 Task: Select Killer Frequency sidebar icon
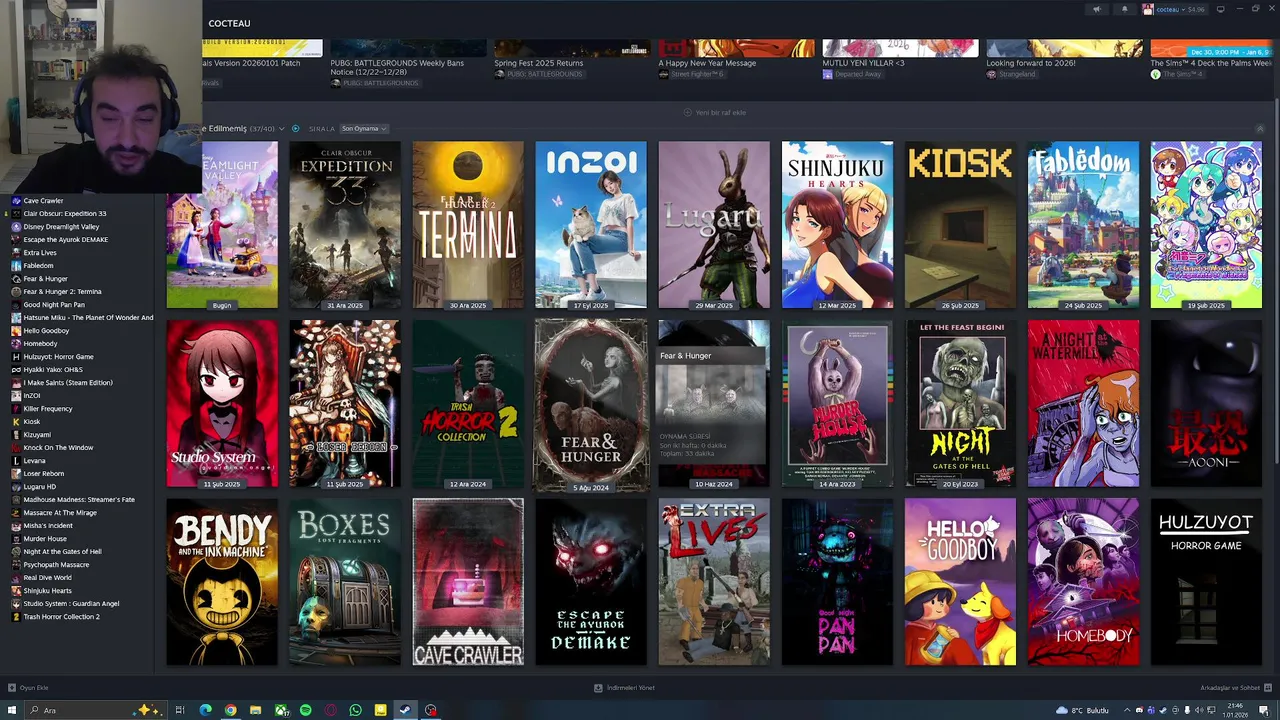pos(16,409)
